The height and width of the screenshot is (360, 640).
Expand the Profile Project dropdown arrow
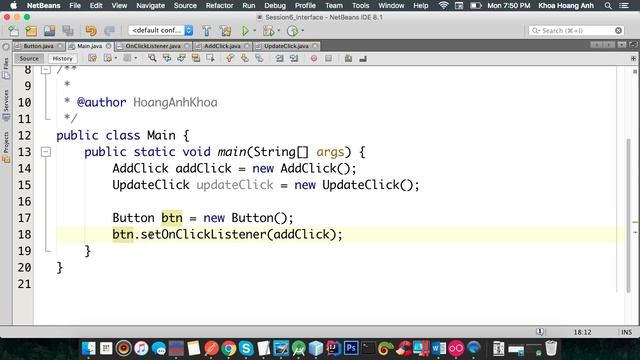(302, 31)
